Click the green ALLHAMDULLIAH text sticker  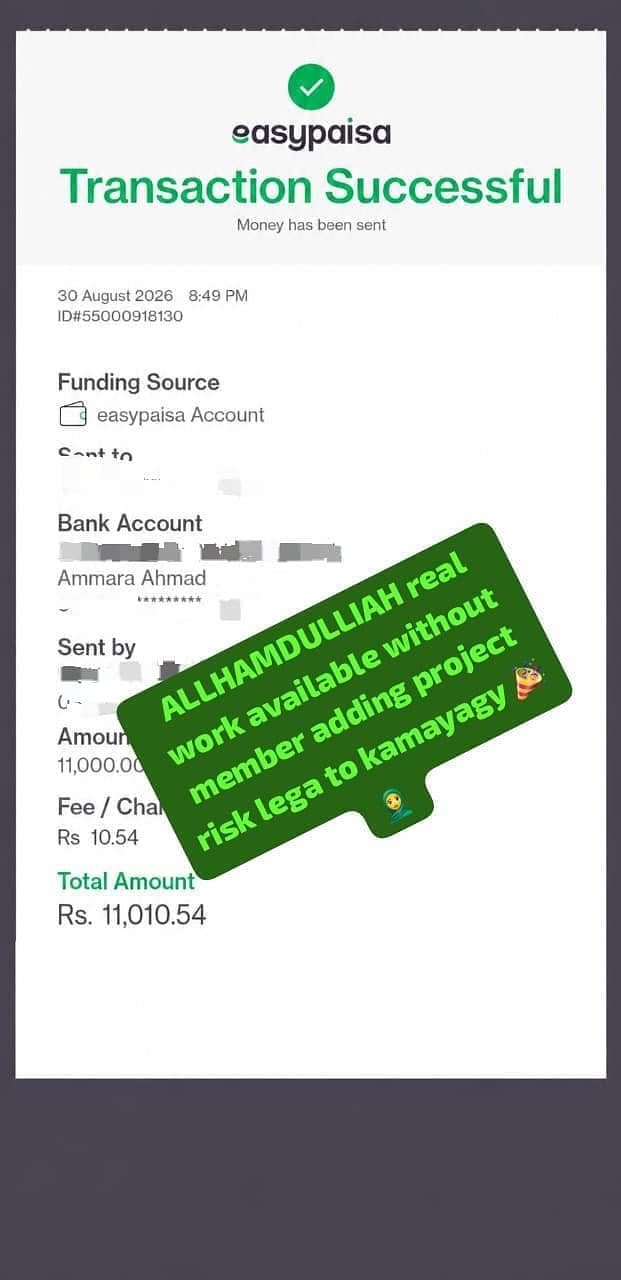345,699
